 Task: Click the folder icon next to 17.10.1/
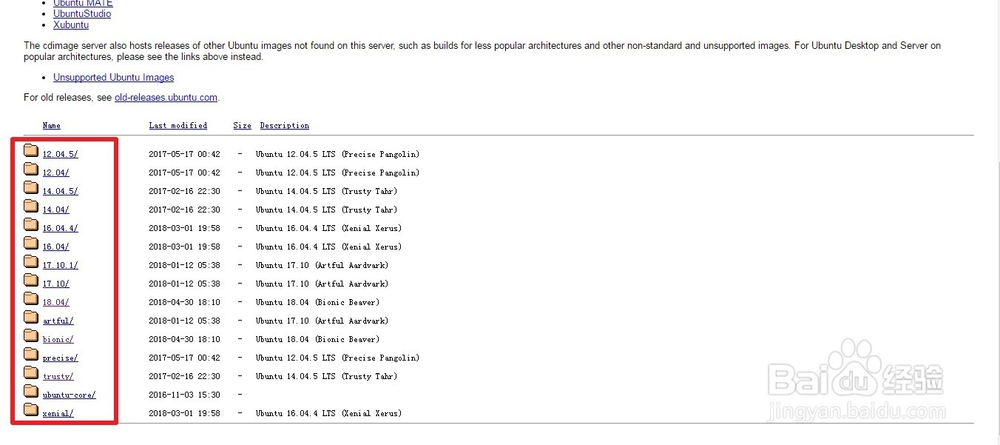31,262
